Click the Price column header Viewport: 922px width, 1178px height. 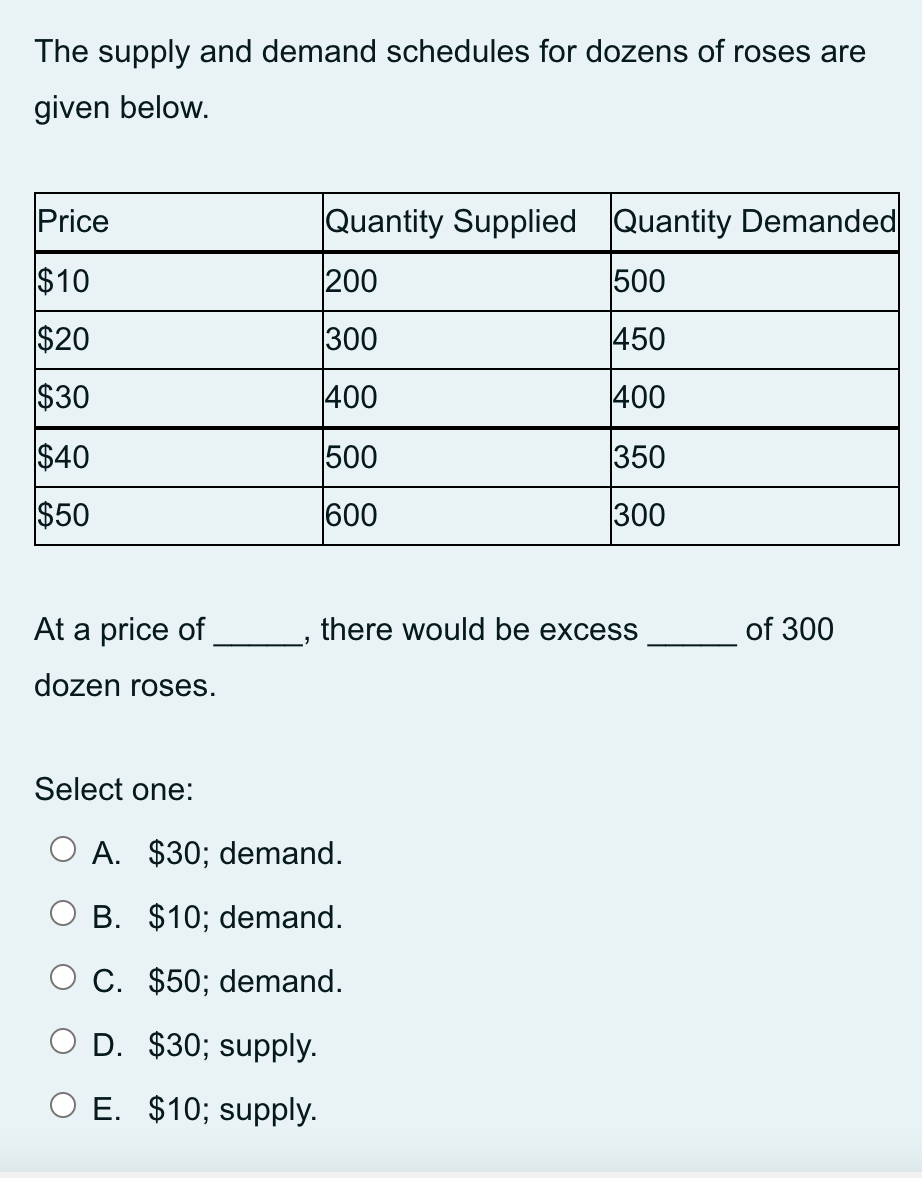(71, 222)
